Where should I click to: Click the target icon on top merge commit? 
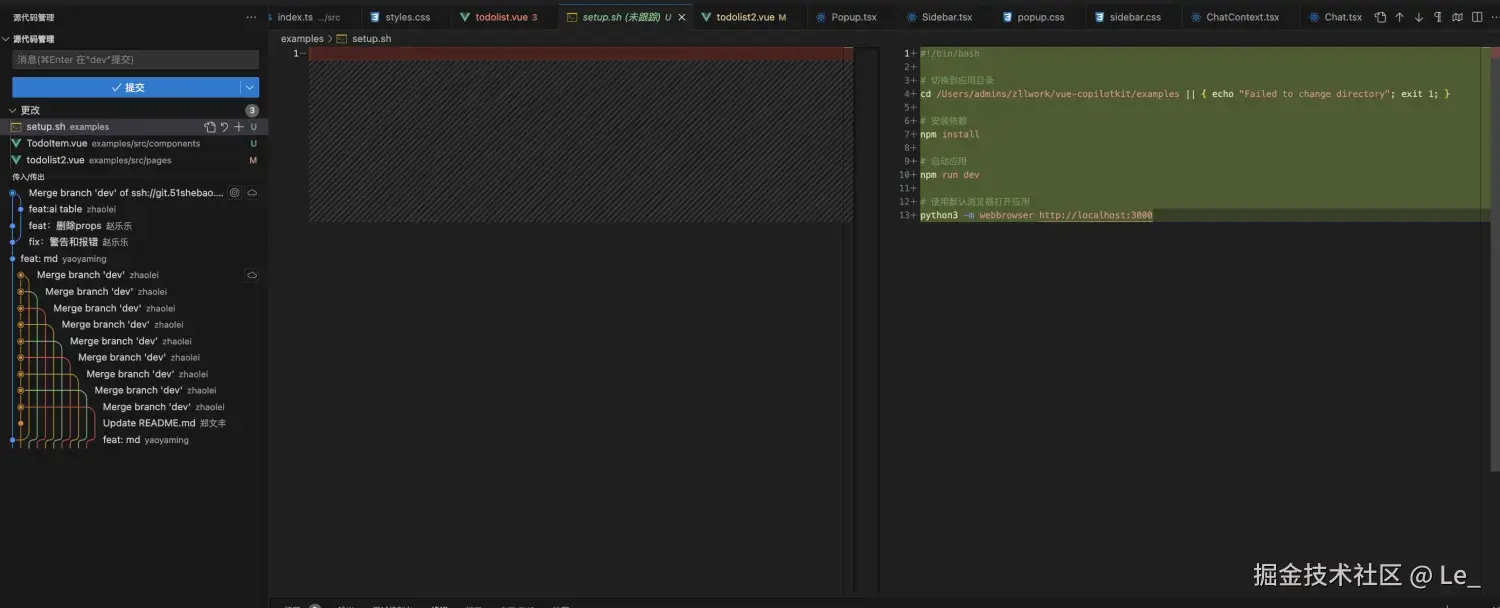[235, 193]
